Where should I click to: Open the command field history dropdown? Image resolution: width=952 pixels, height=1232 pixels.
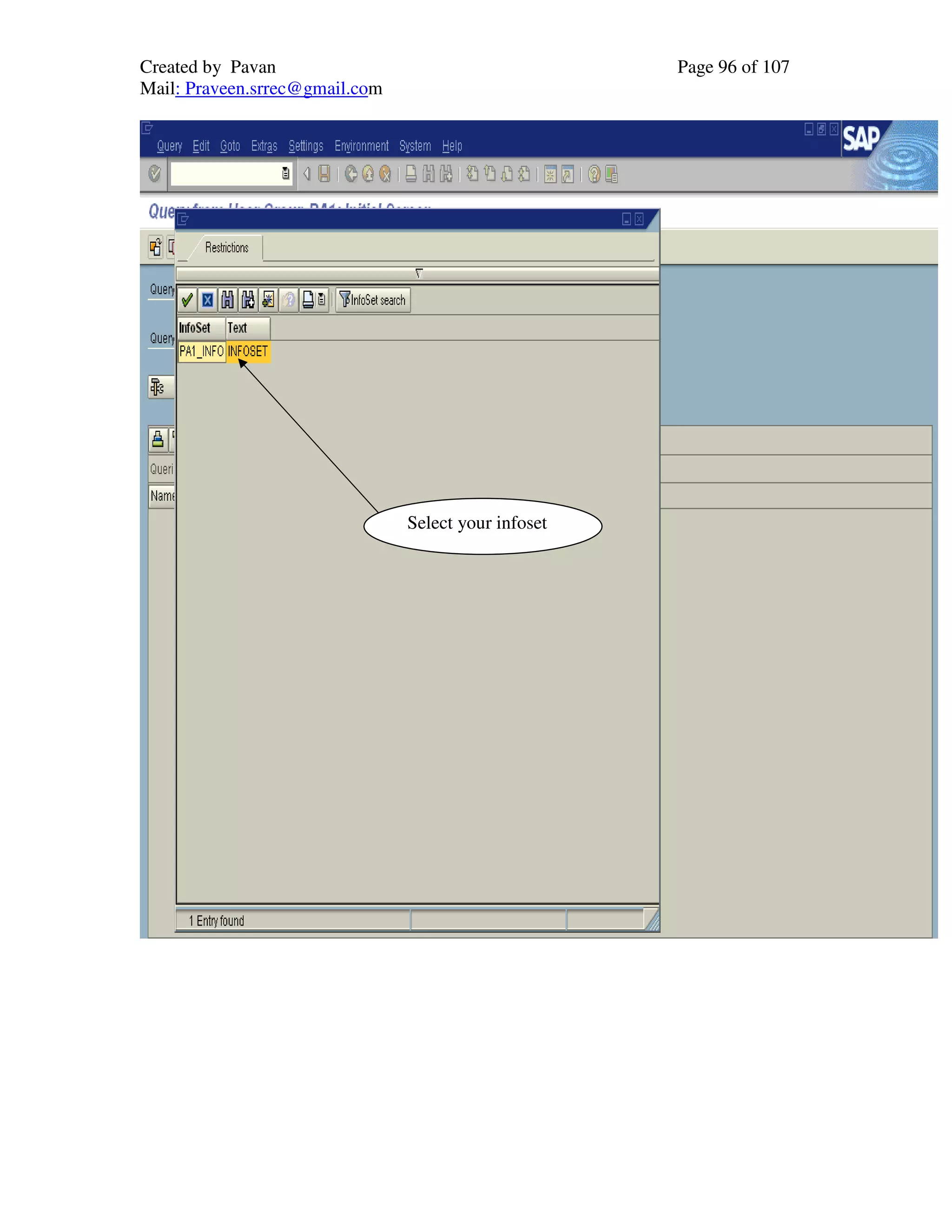[285, 174]
